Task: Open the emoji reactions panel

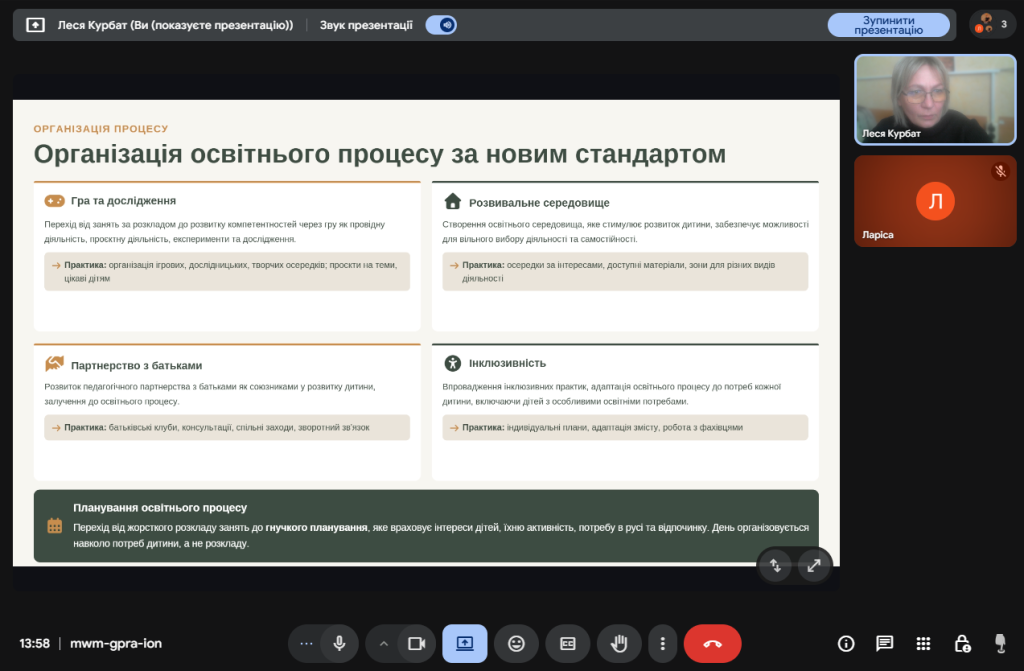Action: (x=516, y=643)
